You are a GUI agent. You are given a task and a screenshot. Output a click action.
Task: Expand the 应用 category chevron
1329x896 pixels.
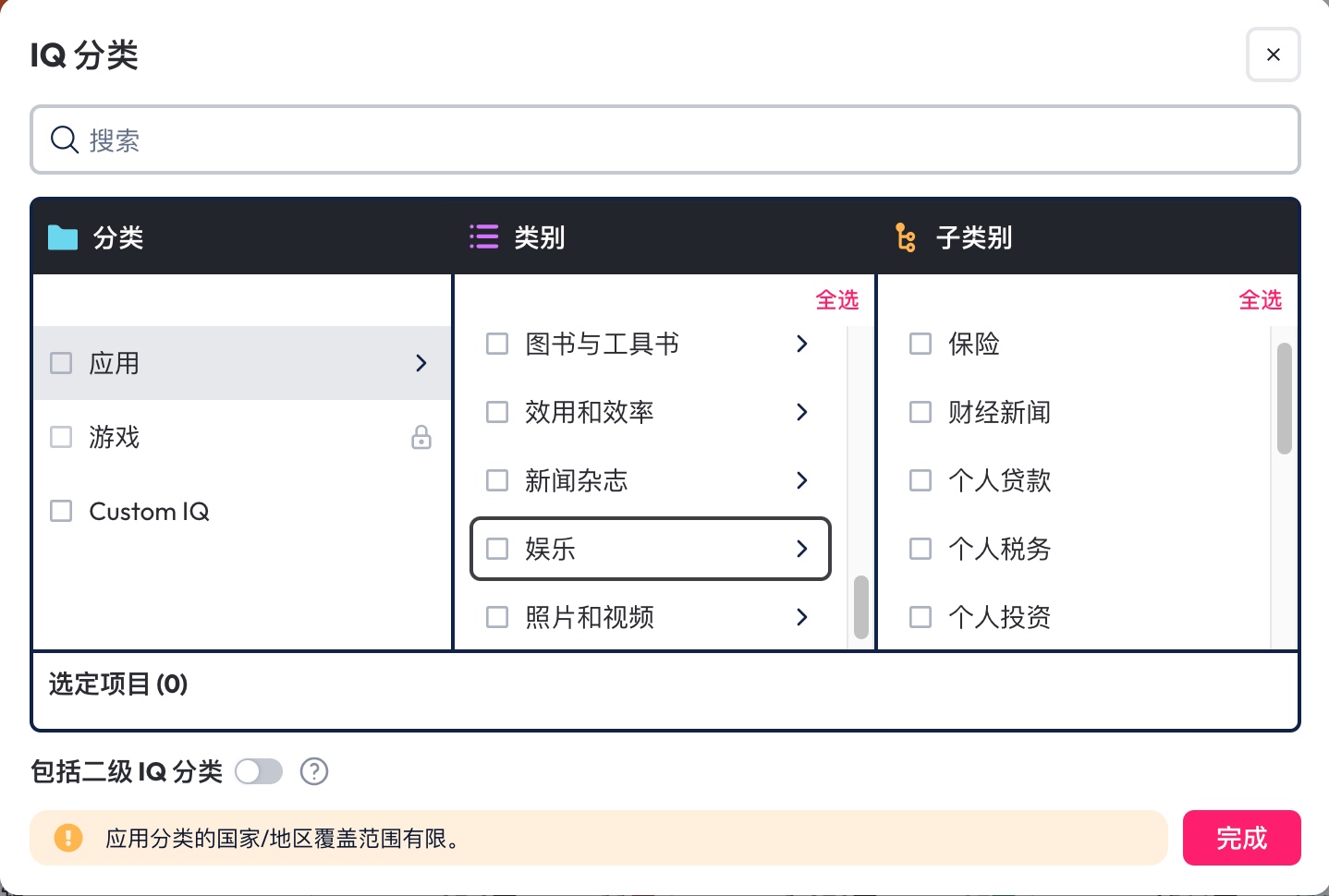421,363
